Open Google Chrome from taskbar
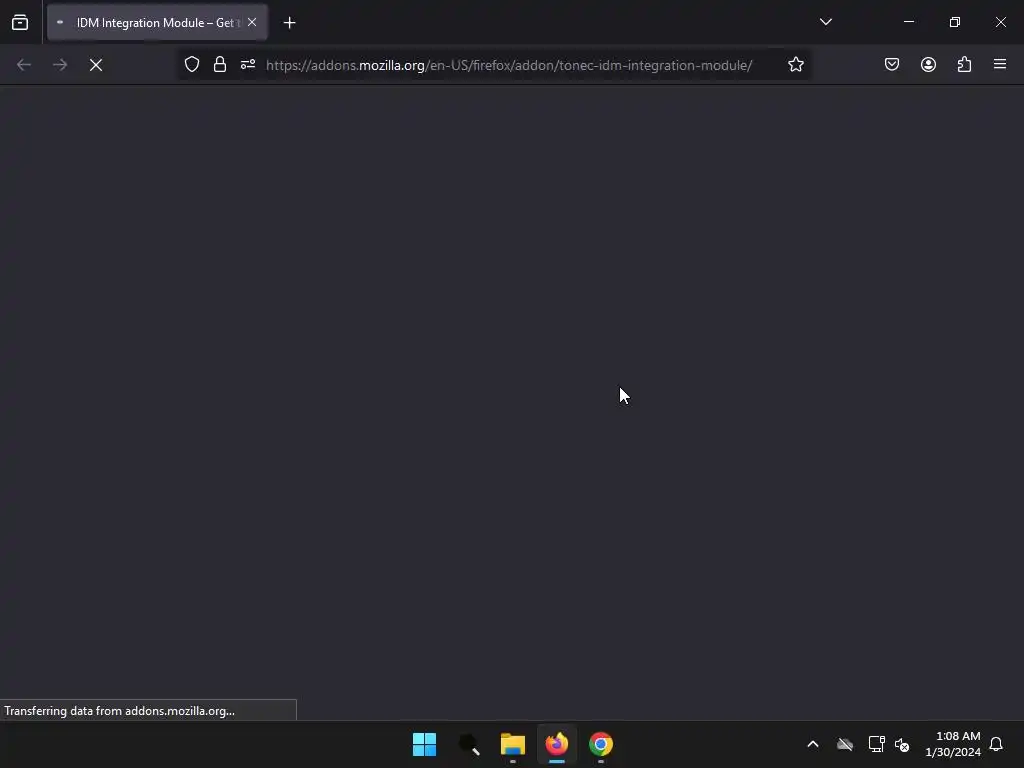Viewport: 1024px width, 768px height. 601,744
